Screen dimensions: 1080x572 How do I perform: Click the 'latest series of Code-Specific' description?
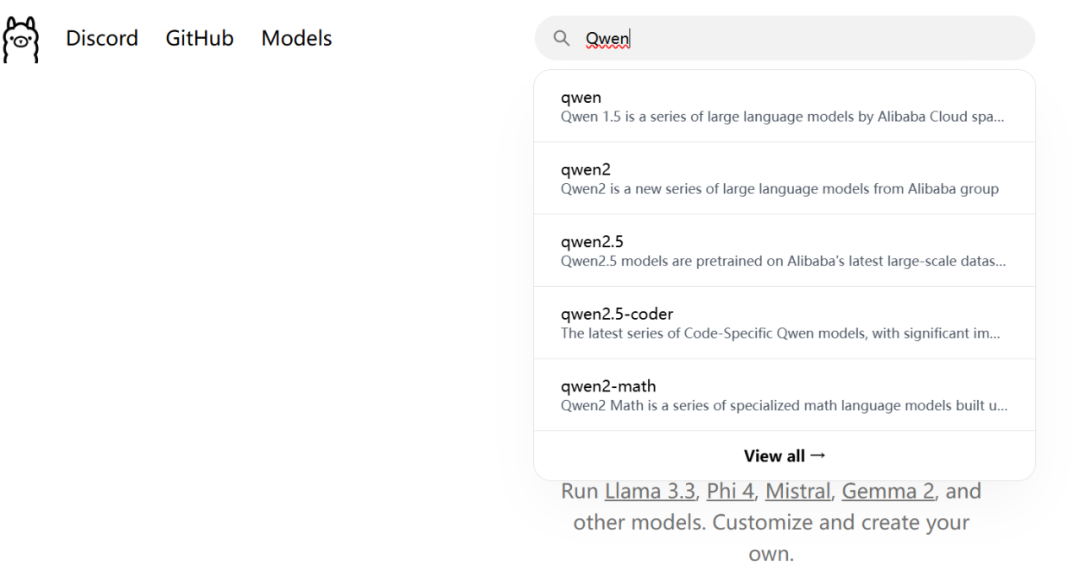pyautogui.click(x=780, y=334)
